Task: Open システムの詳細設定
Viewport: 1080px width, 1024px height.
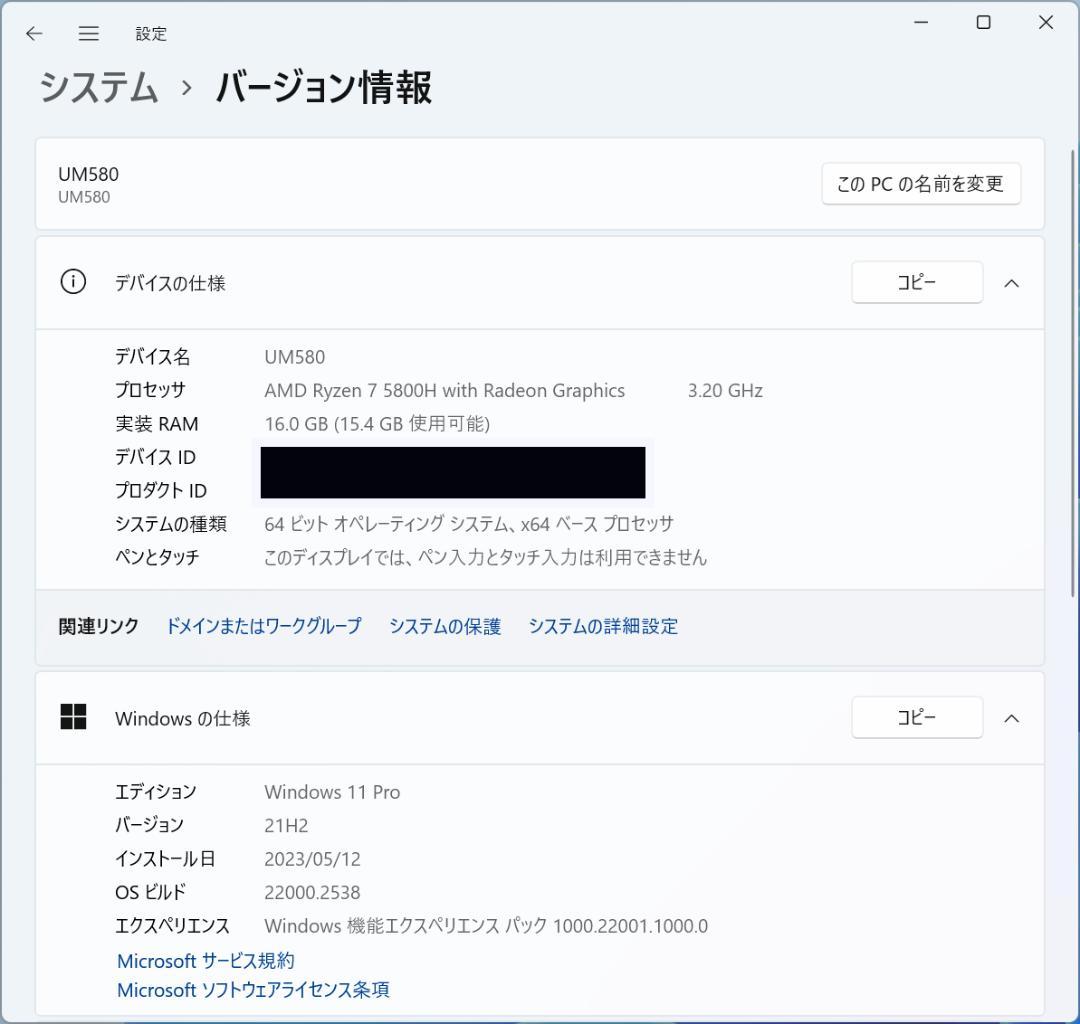Action: click(602, 626)
